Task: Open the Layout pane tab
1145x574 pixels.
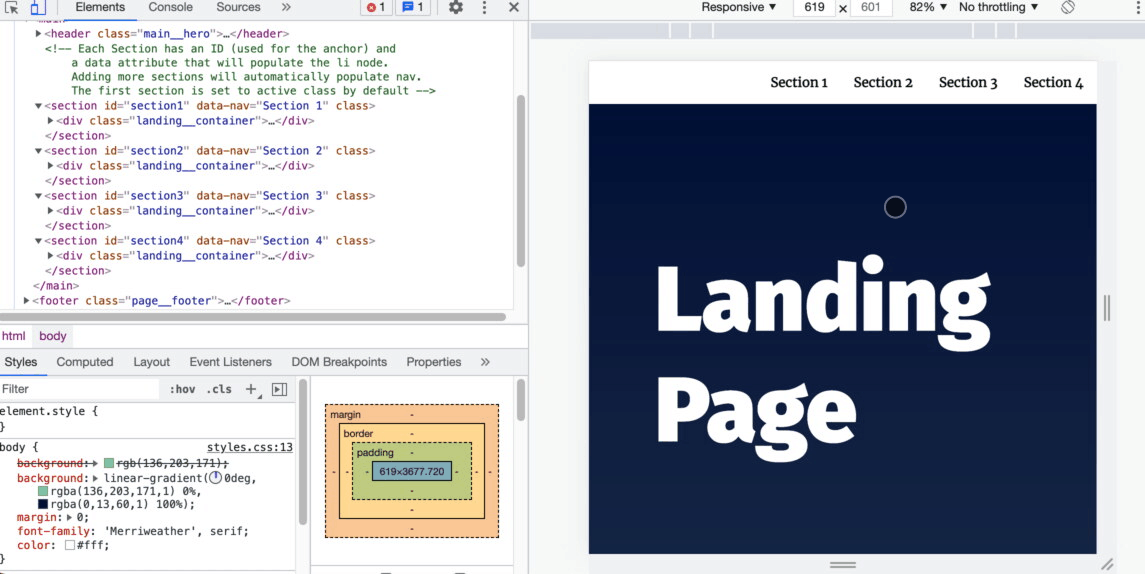Action: coord(151,362)
